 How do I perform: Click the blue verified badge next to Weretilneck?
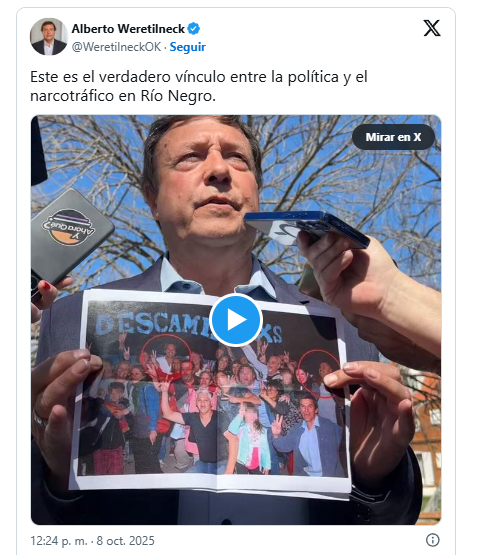194,29
